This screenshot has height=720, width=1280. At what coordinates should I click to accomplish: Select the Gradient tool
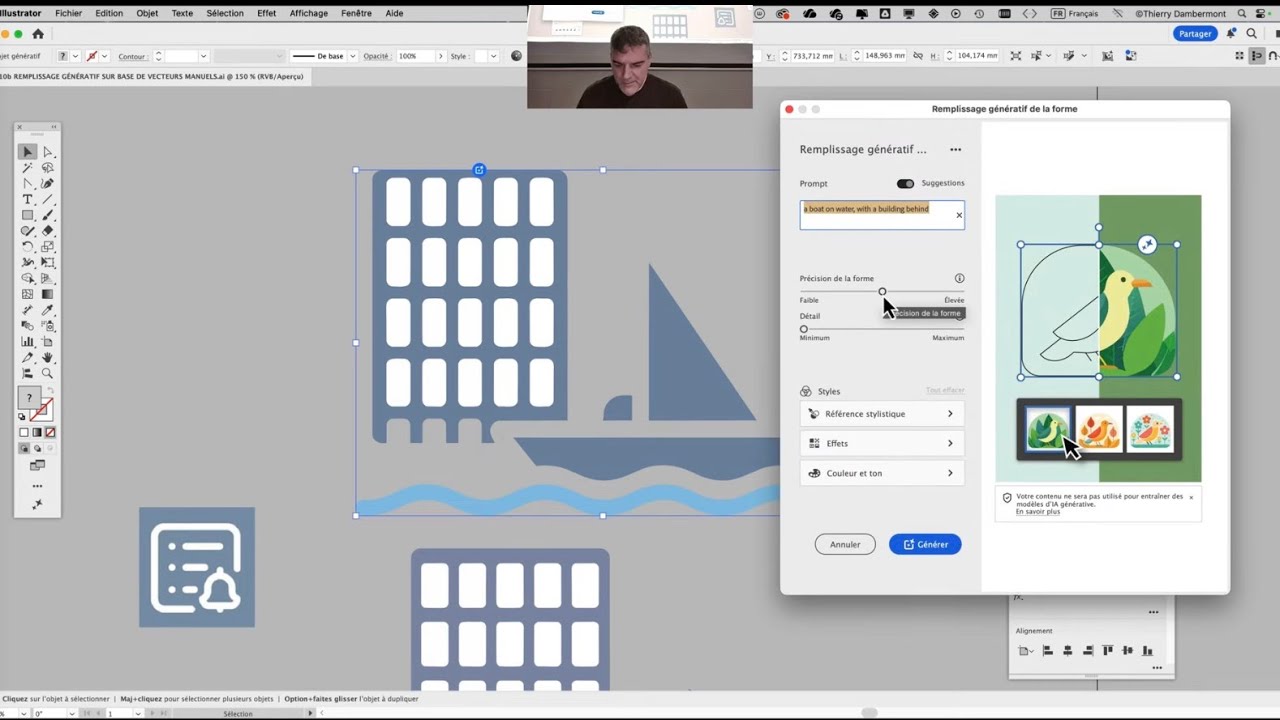(x=47, y=294)
